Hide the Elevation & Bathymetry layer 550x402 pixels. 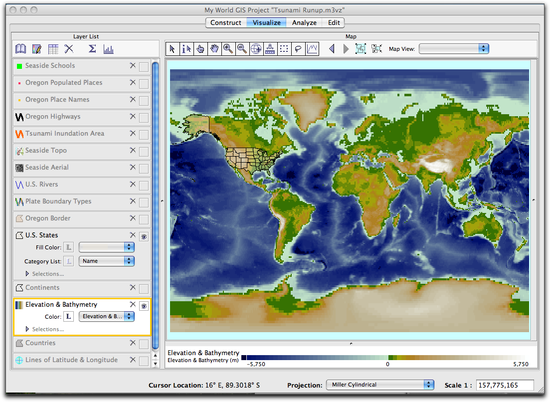[144, 306]
